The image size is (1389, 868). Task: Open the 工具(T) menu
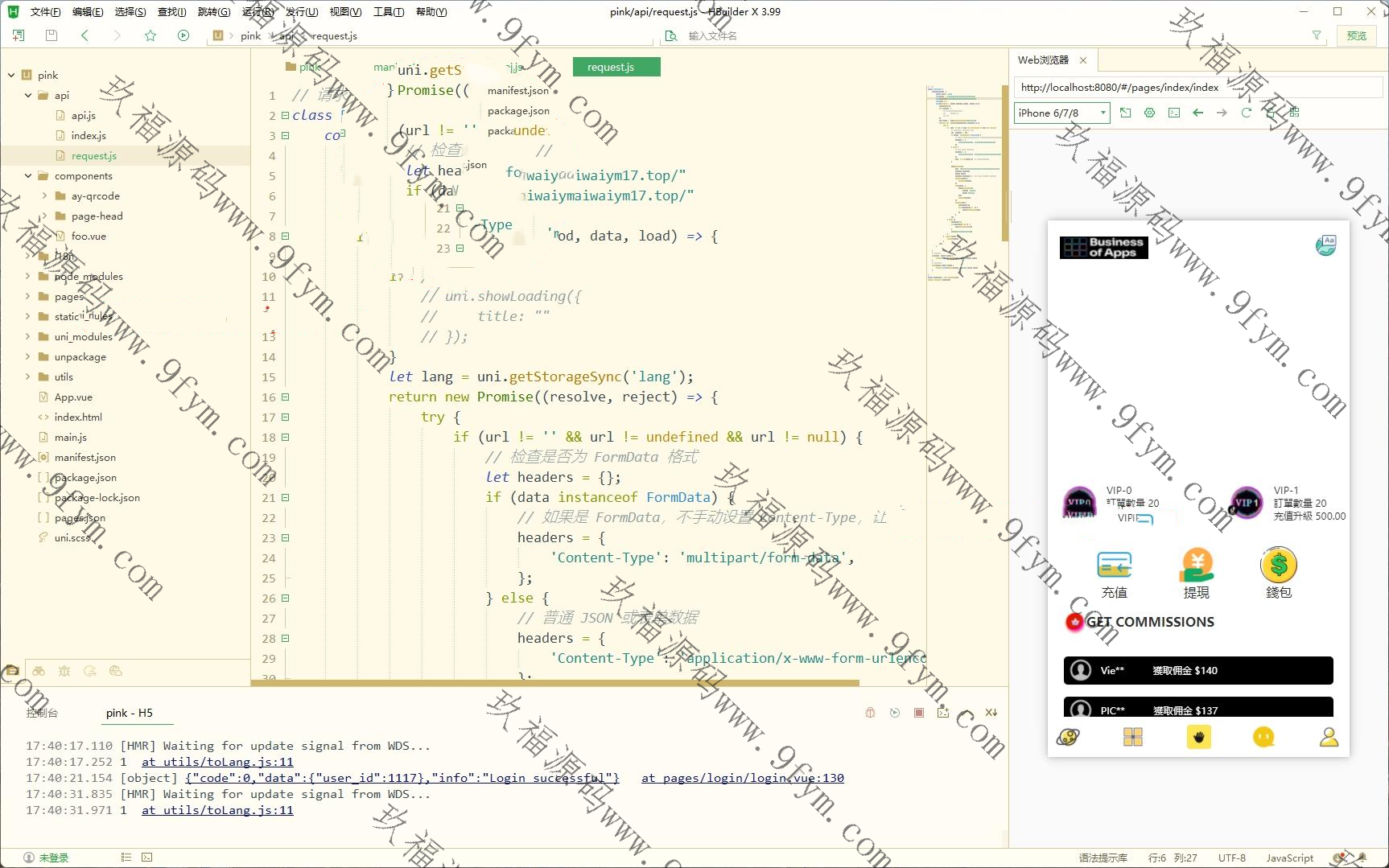[x=388, y=11]
